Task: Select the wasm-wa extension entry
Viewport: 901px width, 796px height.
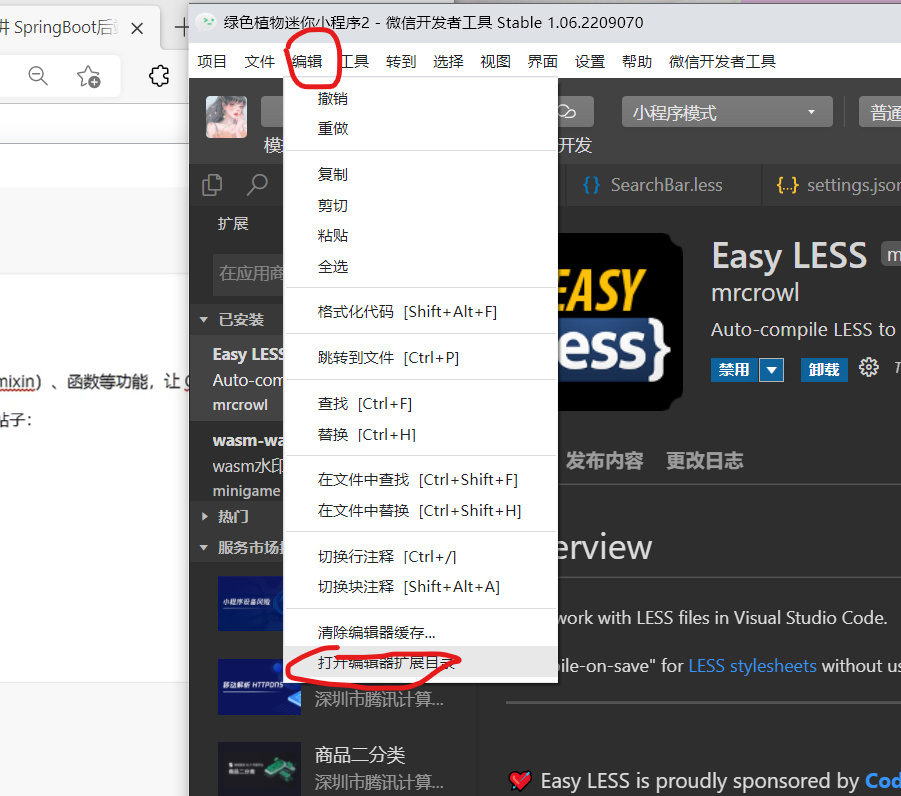Action: pos(237,465)
